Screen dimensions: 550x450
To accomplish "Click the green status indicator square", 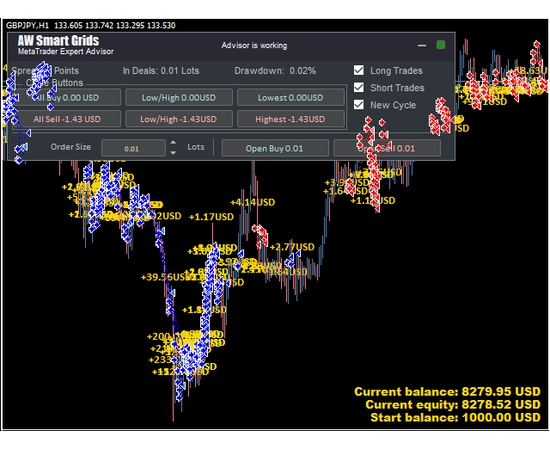I will (441, 45).
